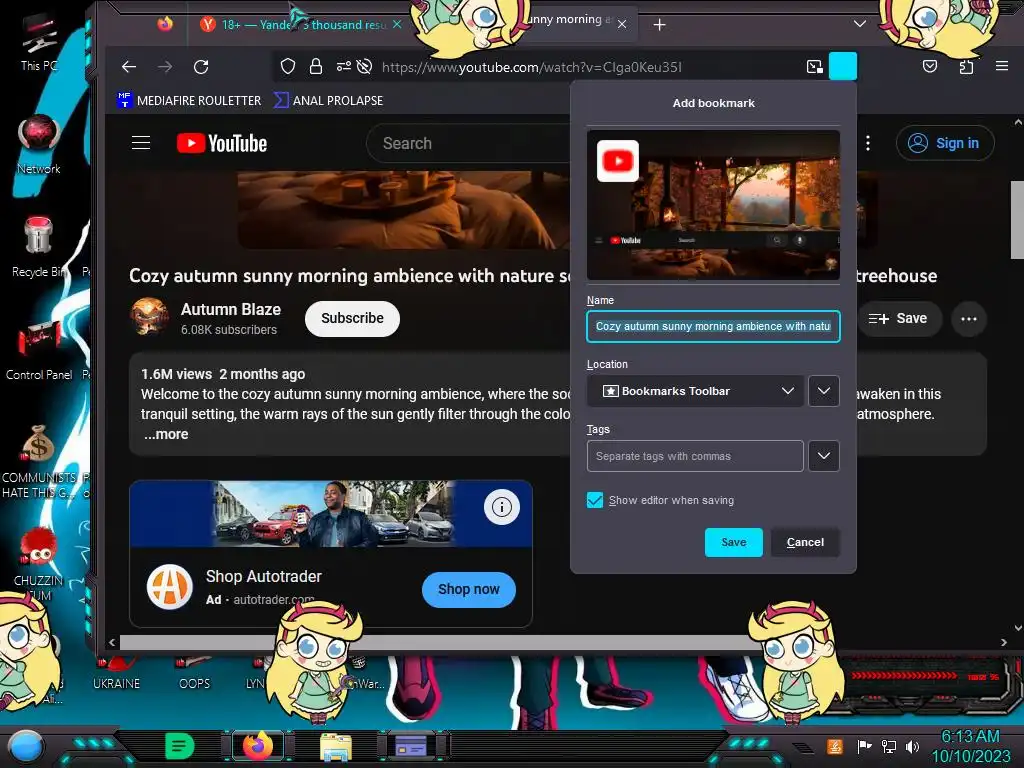
Task: Click the YouTube logo
Action: tap(222, 143)
